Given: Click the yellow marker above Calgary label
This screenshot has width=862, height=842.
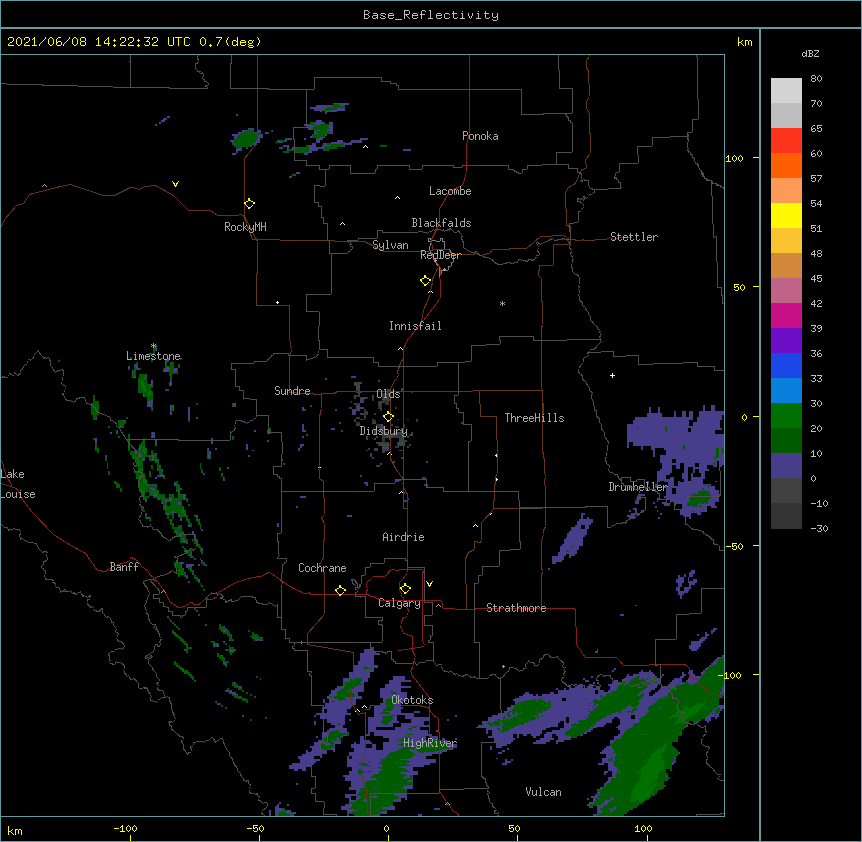Looking at the screenshot, I should tap(405, 589).
